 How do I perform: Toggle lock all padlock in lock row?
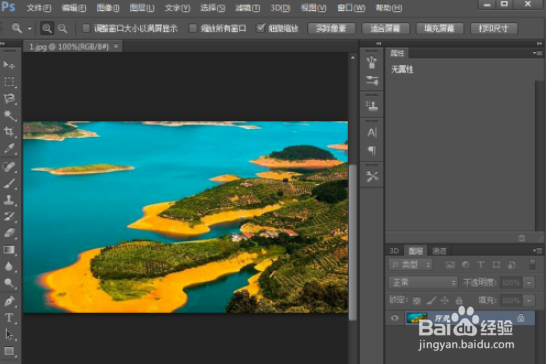(x=459, y=300)
